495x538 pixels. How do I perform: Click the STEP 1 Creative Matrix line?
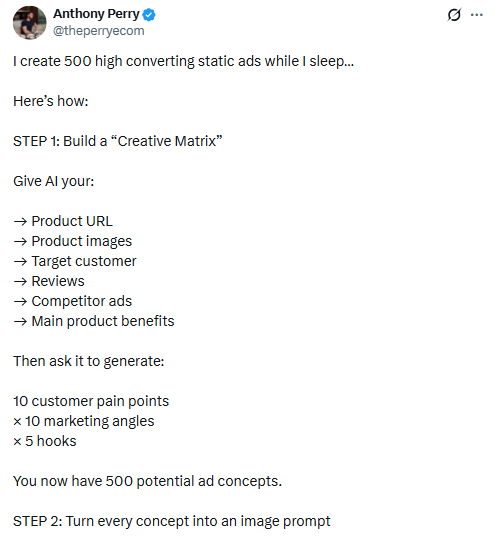pos(118,141)
